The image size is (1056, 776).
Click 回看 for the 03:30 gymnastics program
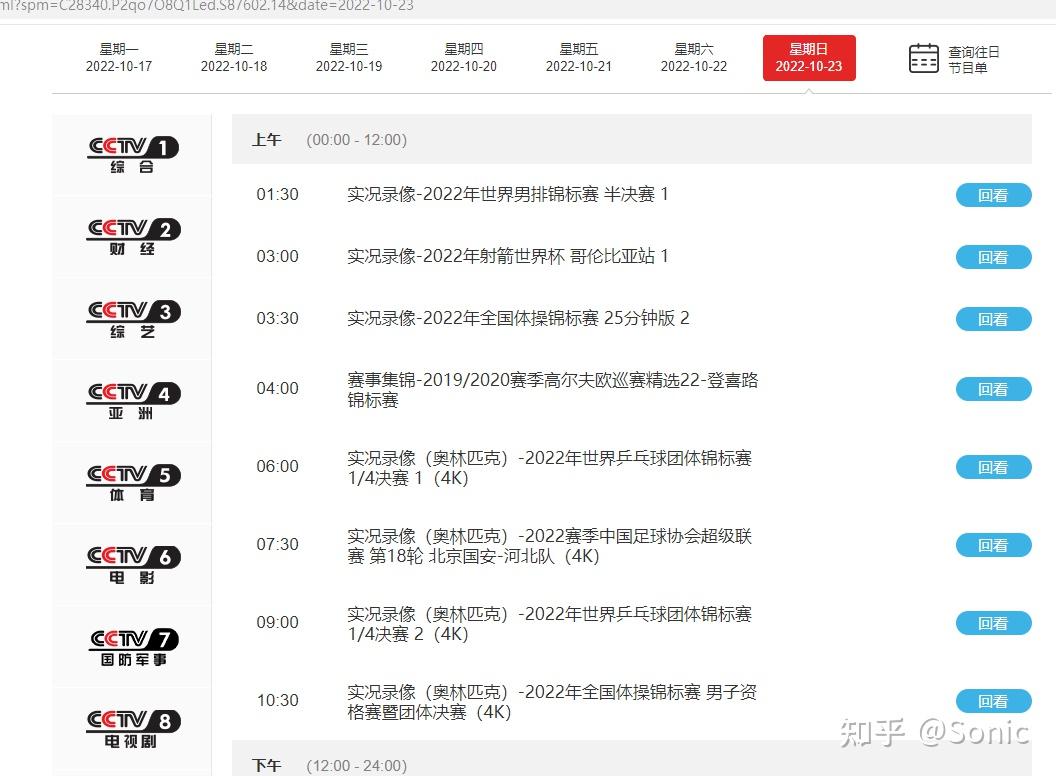click(993, 319)
